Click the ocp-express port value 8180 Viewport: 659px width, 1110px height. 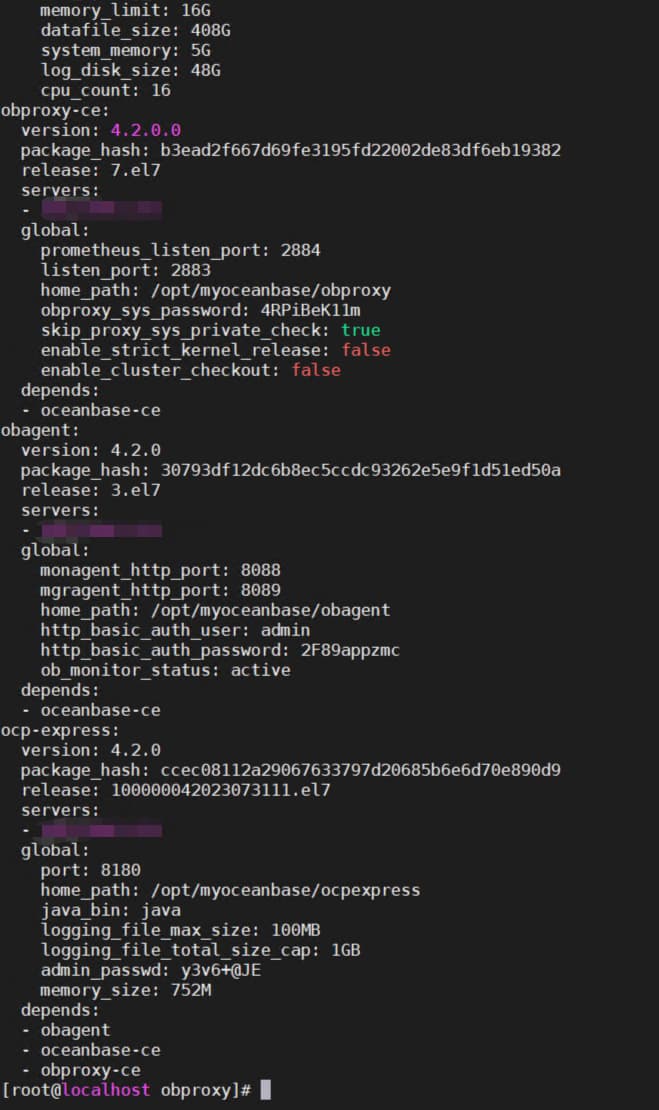(x=120, y=870)
